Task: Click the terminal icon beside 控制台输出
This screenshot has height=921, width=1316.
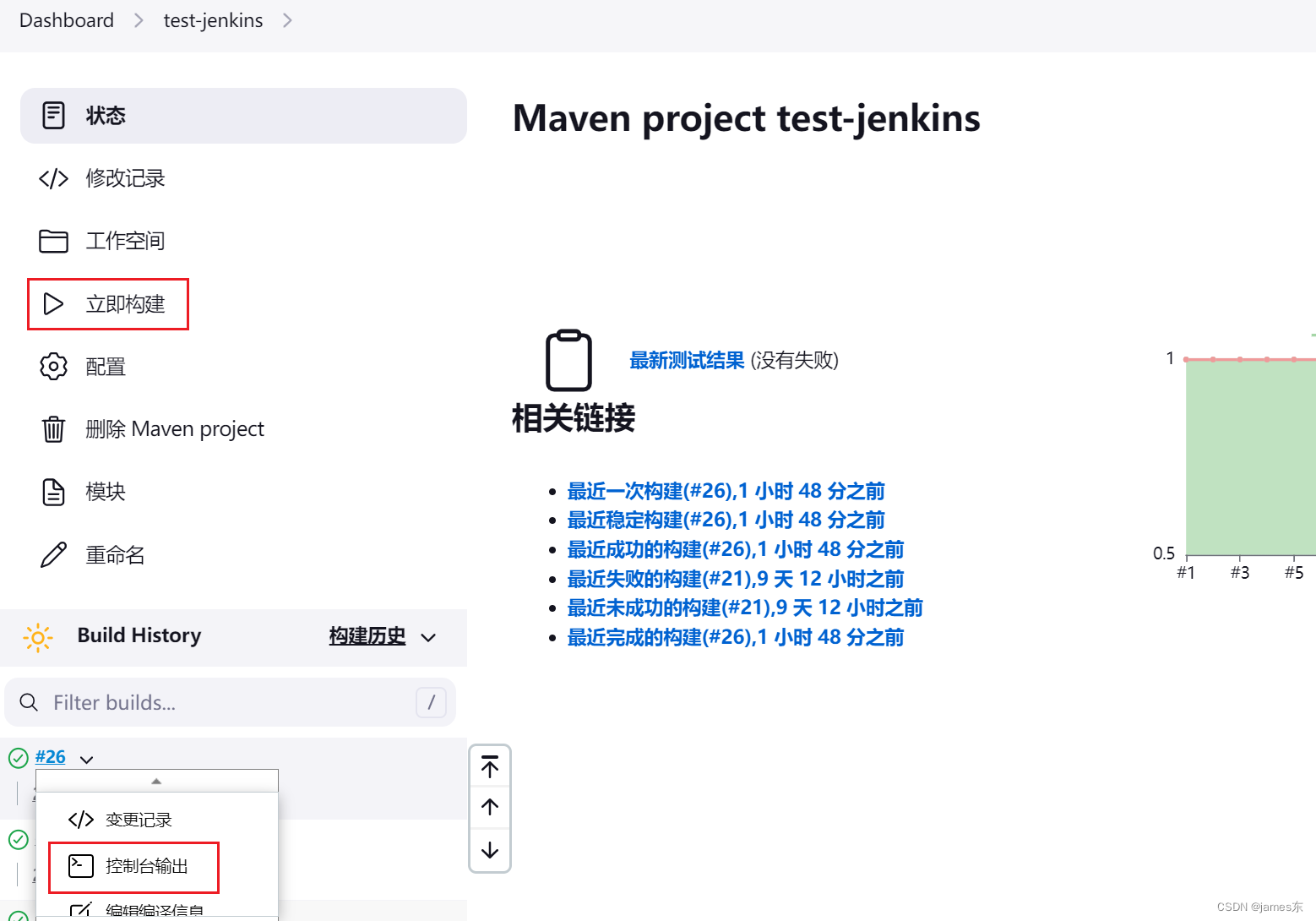Action: [81, 866]
